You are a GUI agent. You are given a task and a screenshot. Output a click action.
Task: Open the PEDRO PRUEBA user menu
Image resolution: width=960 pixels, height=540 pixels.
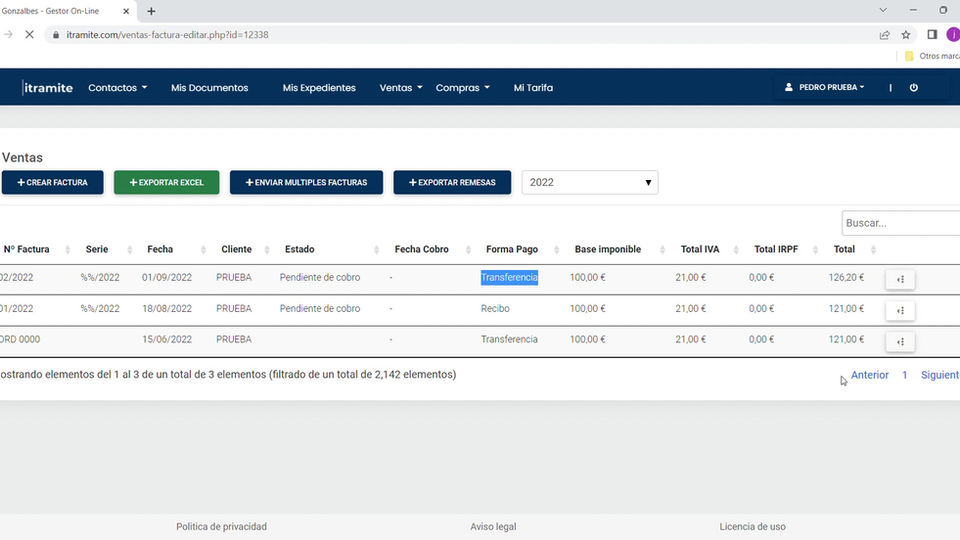(x=825, y=88)
